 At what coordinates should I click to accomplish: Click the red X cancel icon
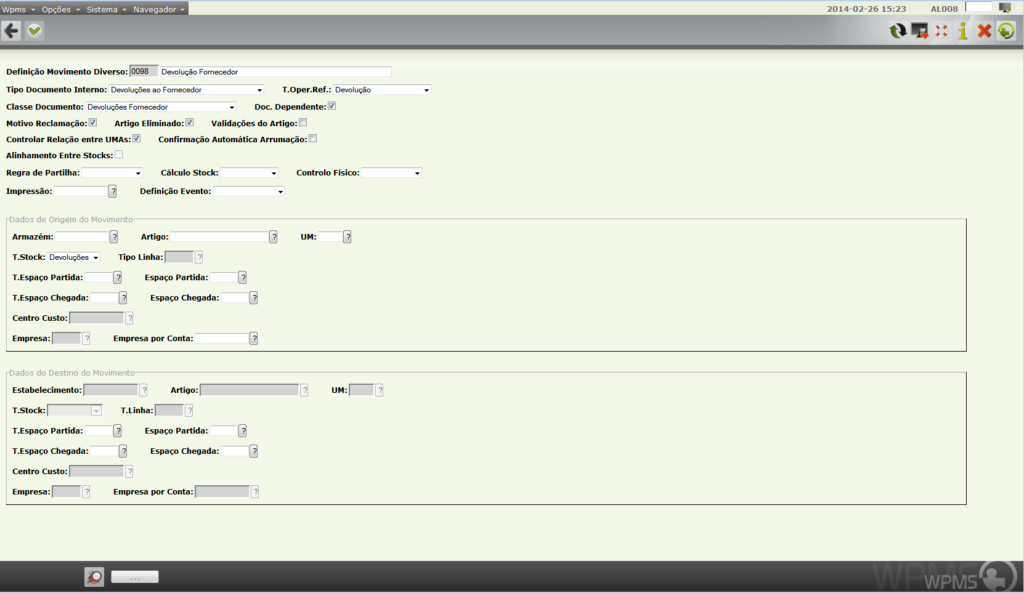pos(984,31)
